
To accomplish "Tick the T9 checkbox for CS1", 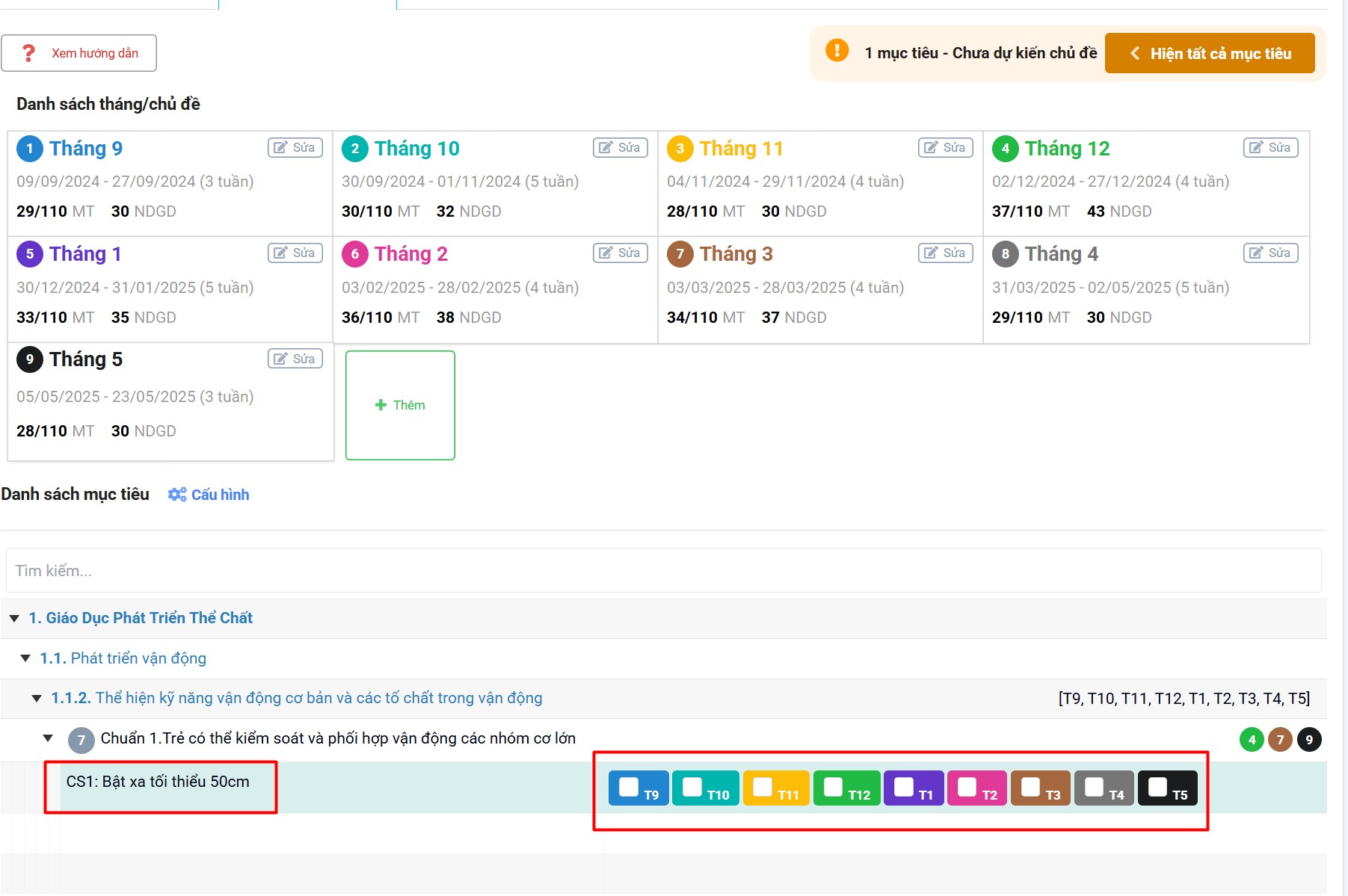I will pos(630,787).
